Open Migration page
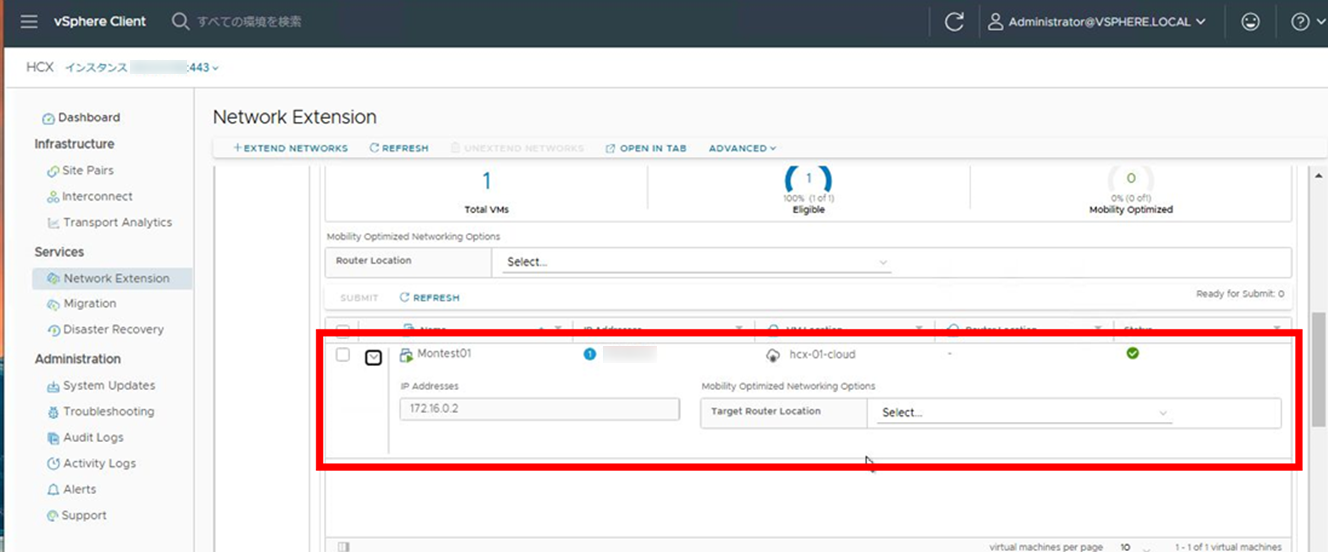Image resolution: width=1328 pixels, height=552 pixels. 89,303
